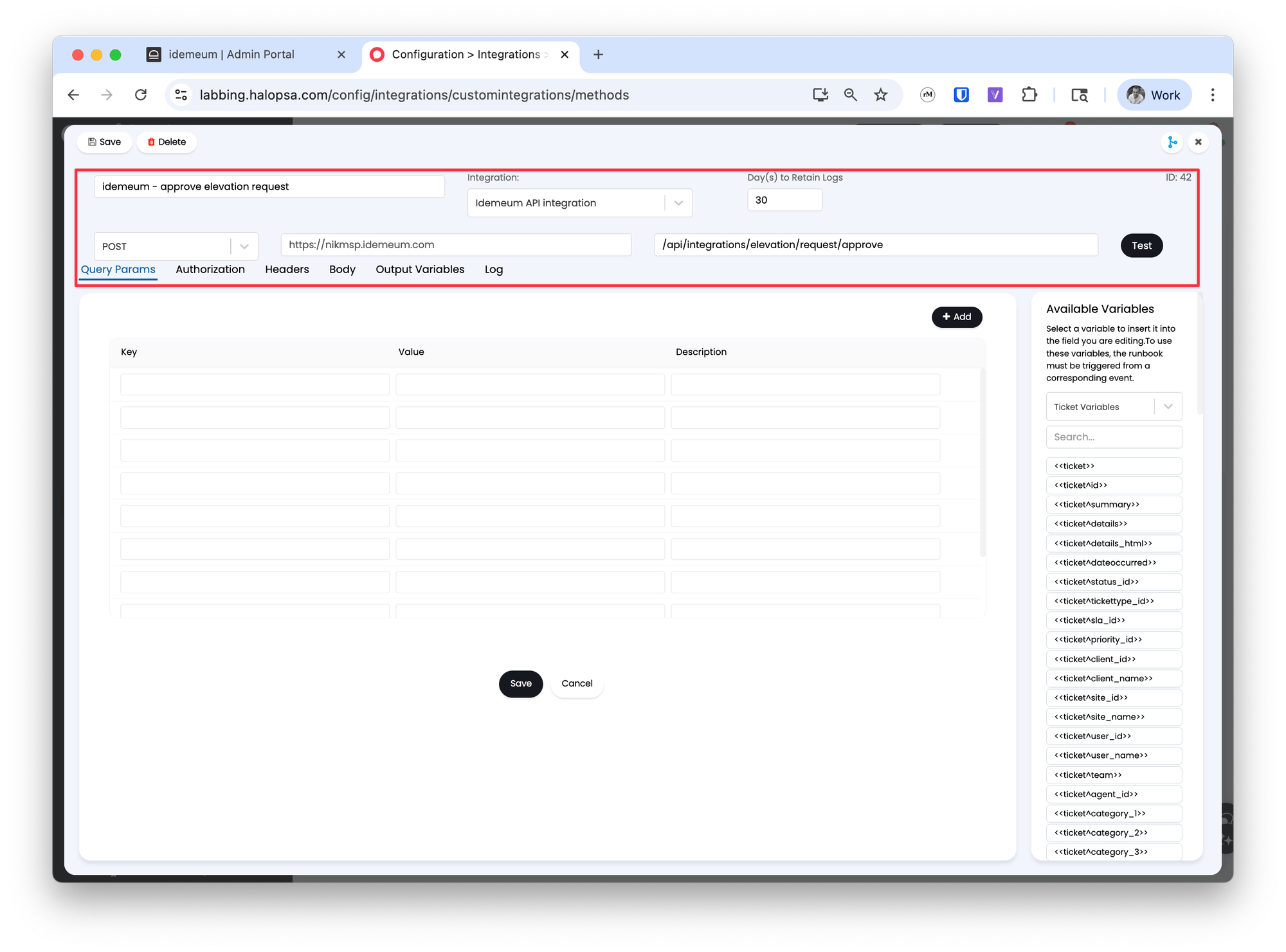Click the query params table scrollbar
Viewport: 1286px width, 952px height.
point(983,462)
